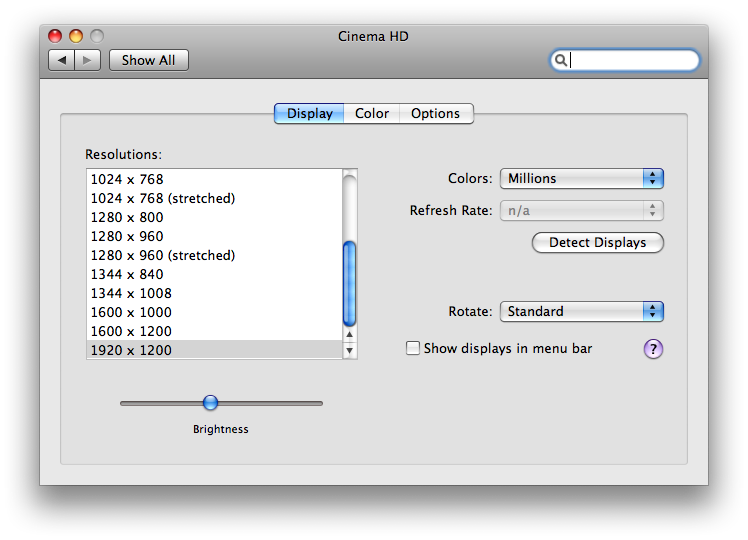This screenshot has height=540, width=748.
Task: Click the back arrow navigation button
Action: coord(62,60)
